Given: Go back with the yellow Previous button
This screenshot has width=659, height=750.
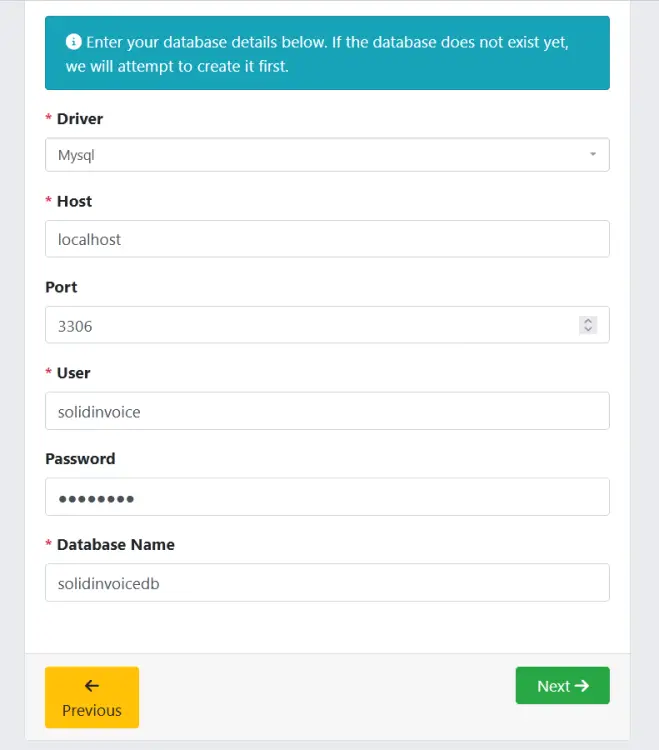Looking at the screenshot, I should click(x=92, y=697).
